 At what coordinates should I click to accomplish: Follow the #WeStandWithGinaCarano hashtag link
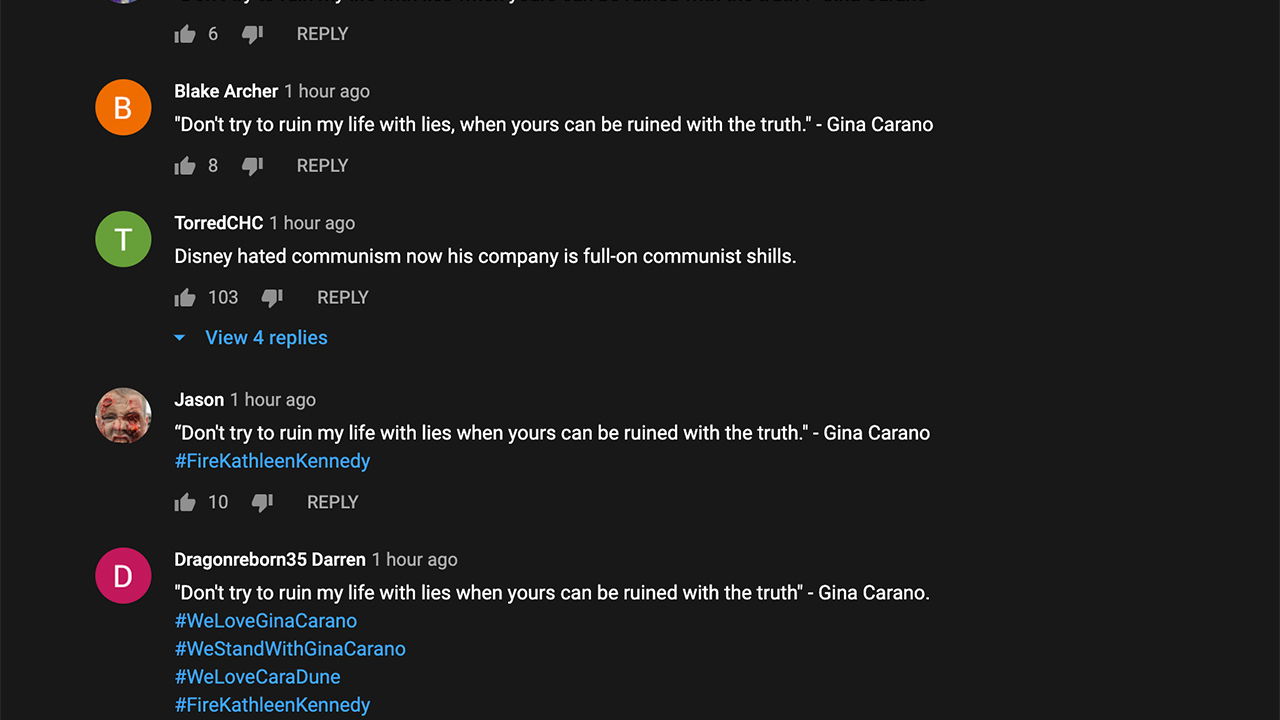point(290,649)
